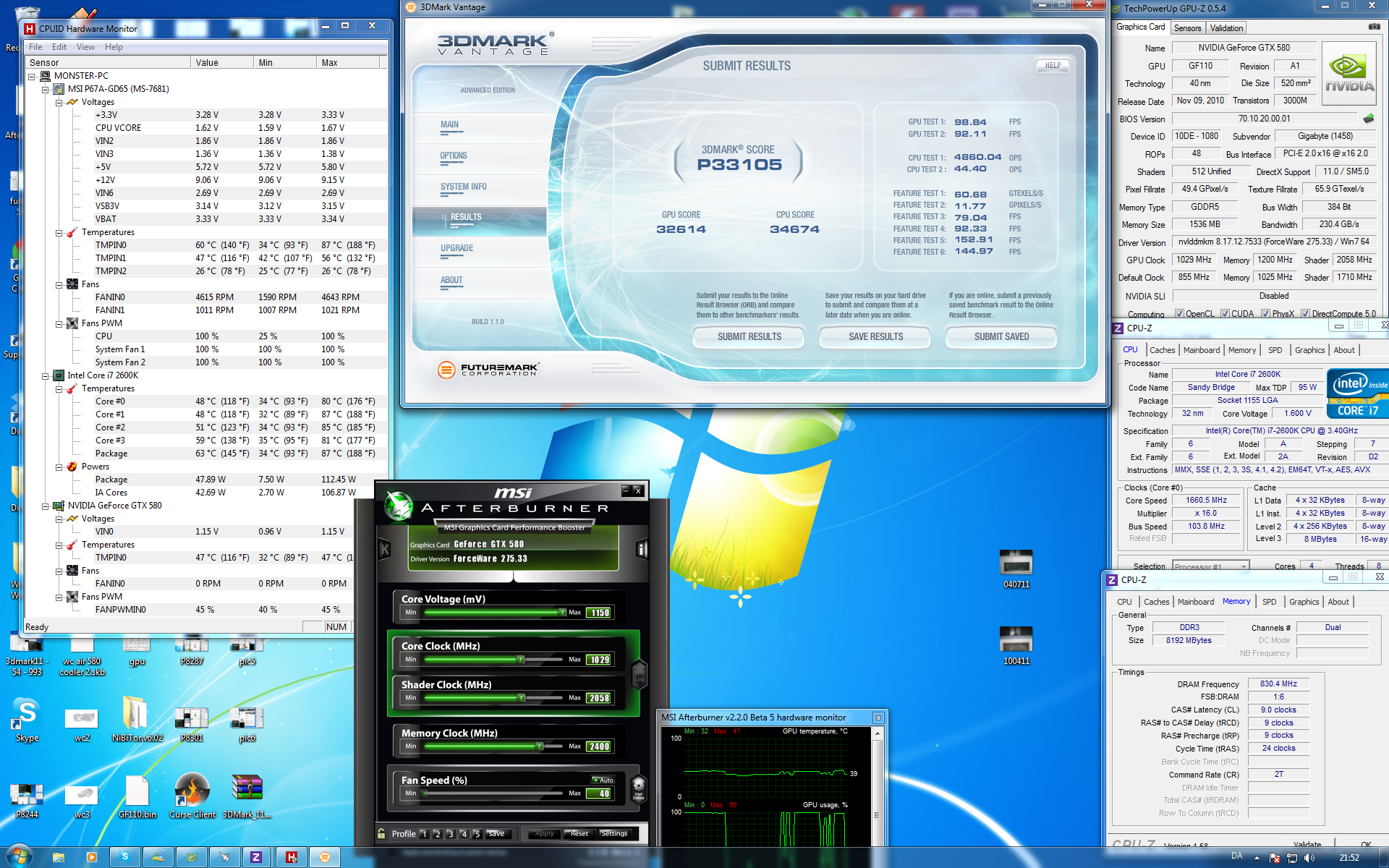This screenshot has height=868, width=1389.
Task: Click the GPU-Z screenshot camera icon
Action: tap(1374, 27)
